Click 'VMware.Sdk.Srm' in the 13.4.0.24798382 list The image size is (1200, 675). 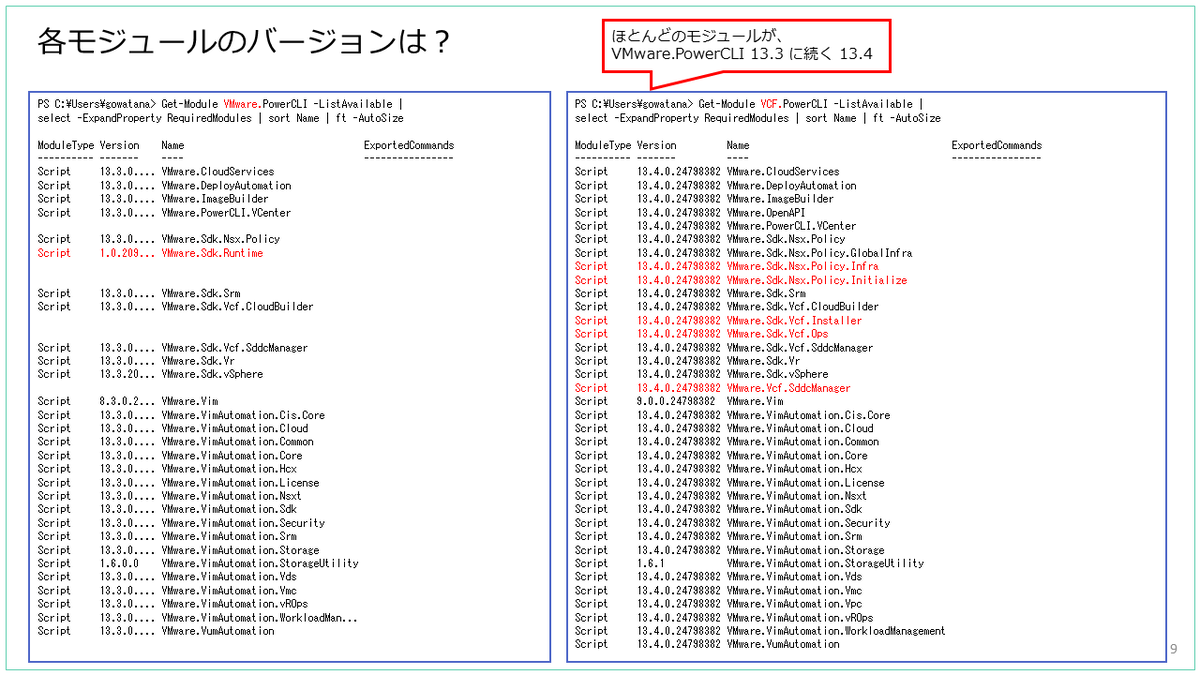766,293
